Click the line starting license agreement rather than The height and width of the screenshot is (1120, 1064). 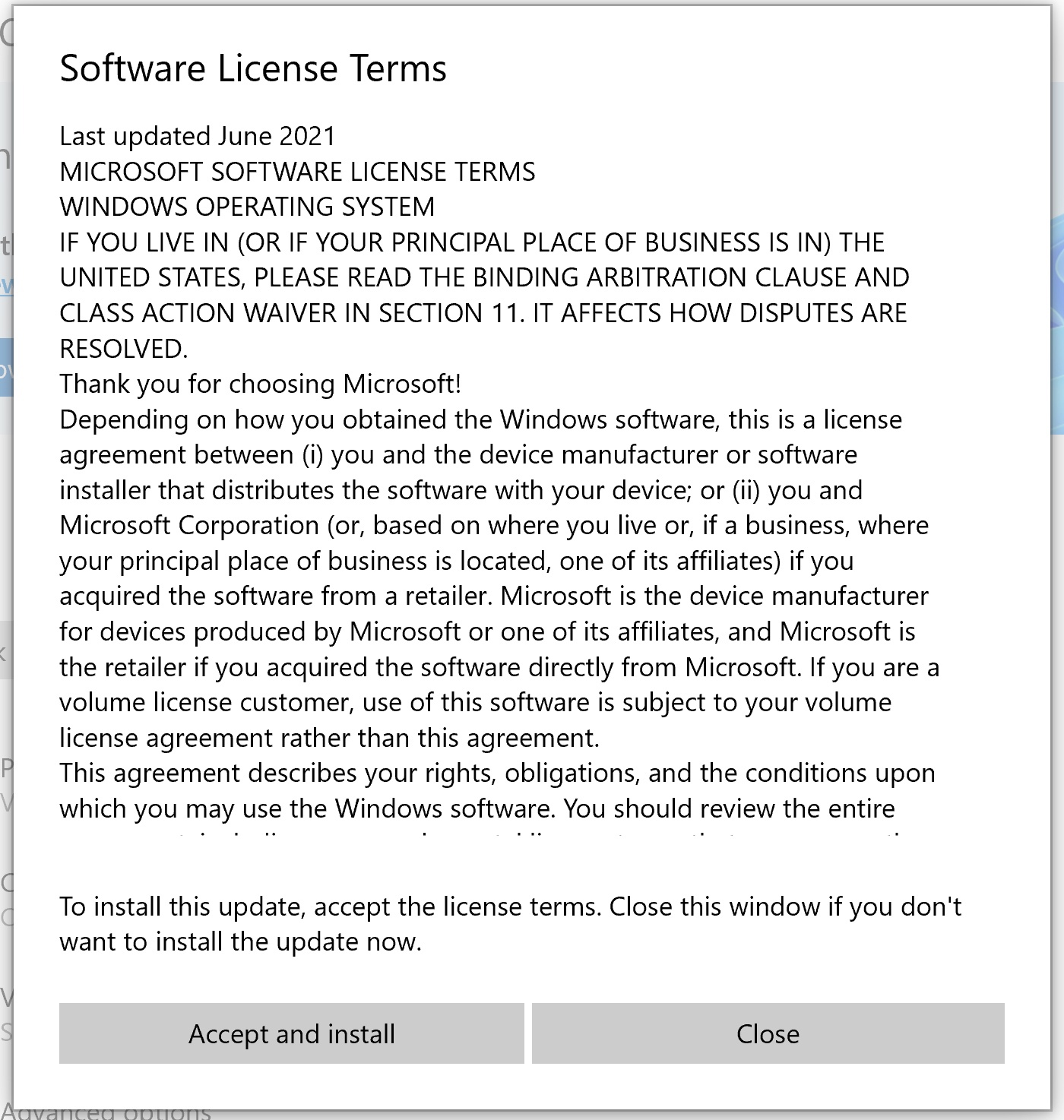pos(329,738)
